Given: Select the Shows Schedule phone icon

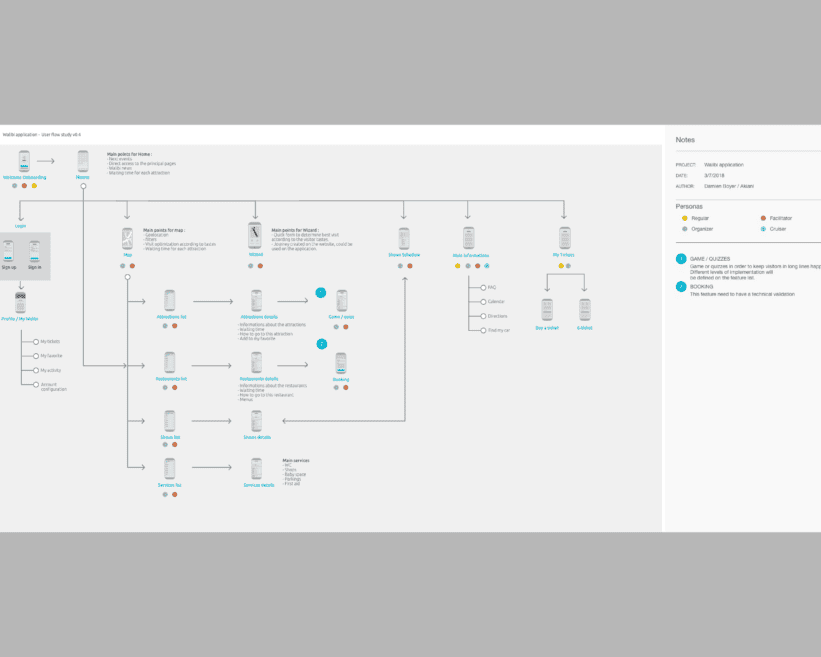Looking at the screenshot, I should coord(403,239).
